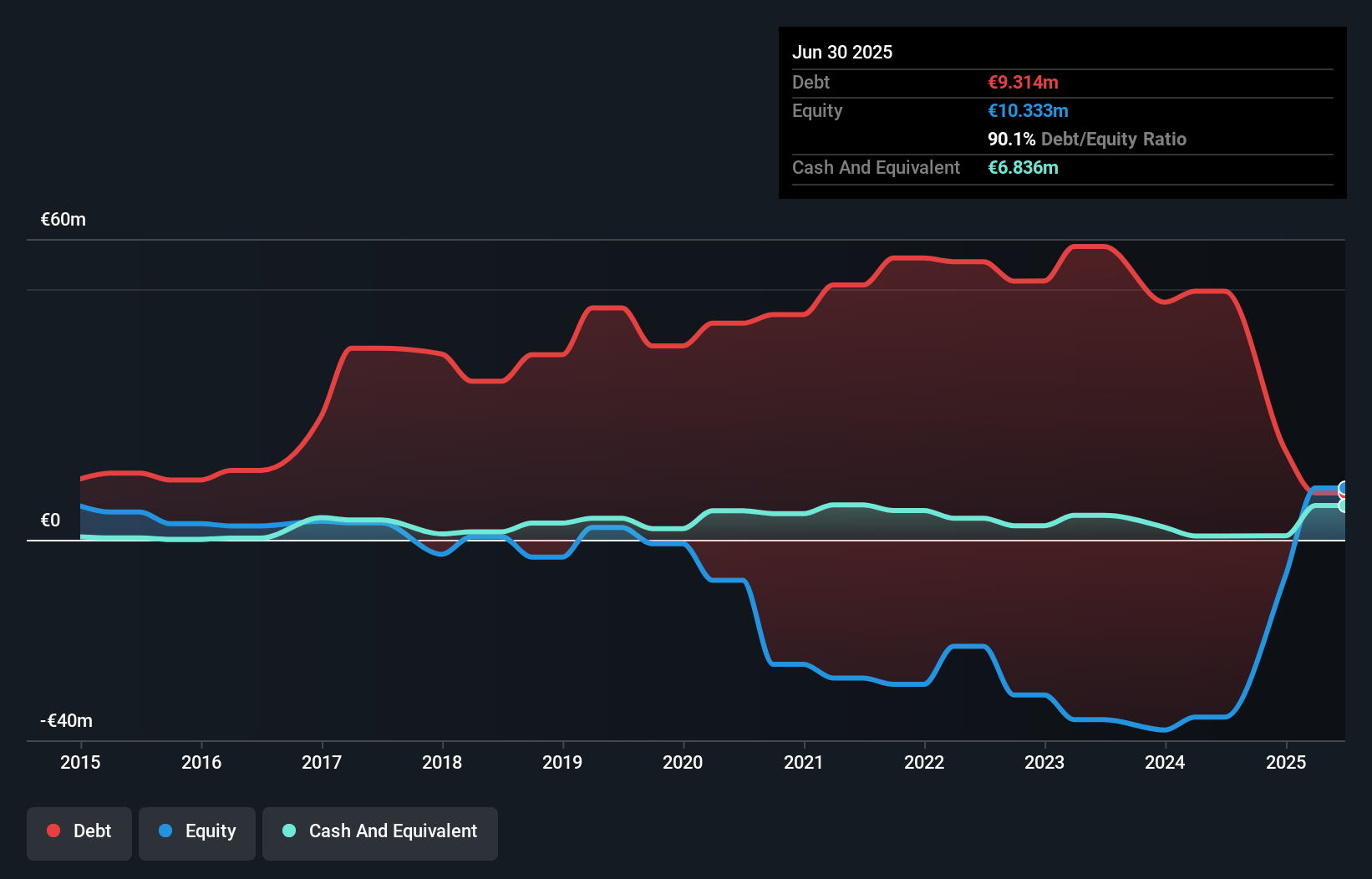1372x879 pixels.
Task: Click the chart endpoint marker for Equity
Action: [1342, 487]
